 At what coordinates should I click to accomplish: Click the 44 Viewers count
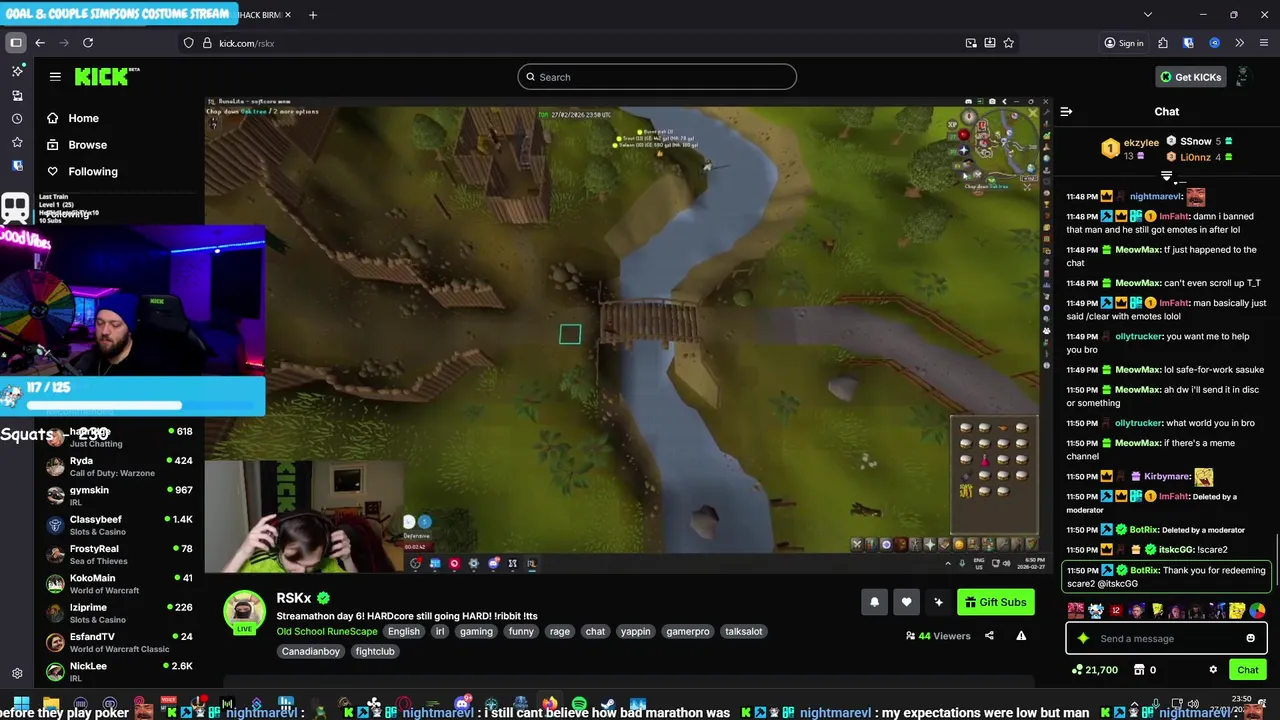click(x=937, y=636)
